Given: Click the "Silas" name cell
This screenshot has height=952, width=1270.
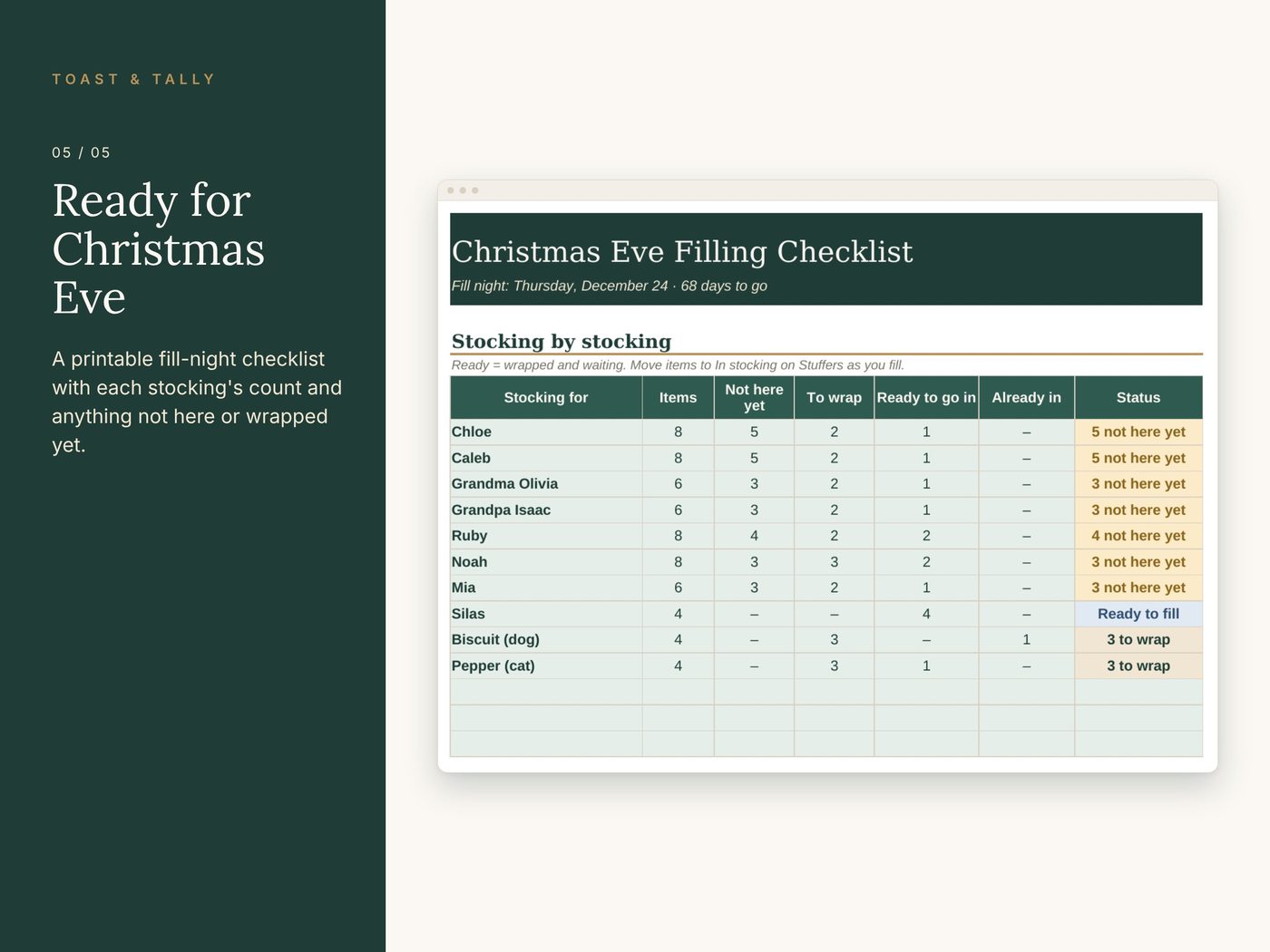Looking at the screenshot, I should pyautogui.click(x=546, y=614).
